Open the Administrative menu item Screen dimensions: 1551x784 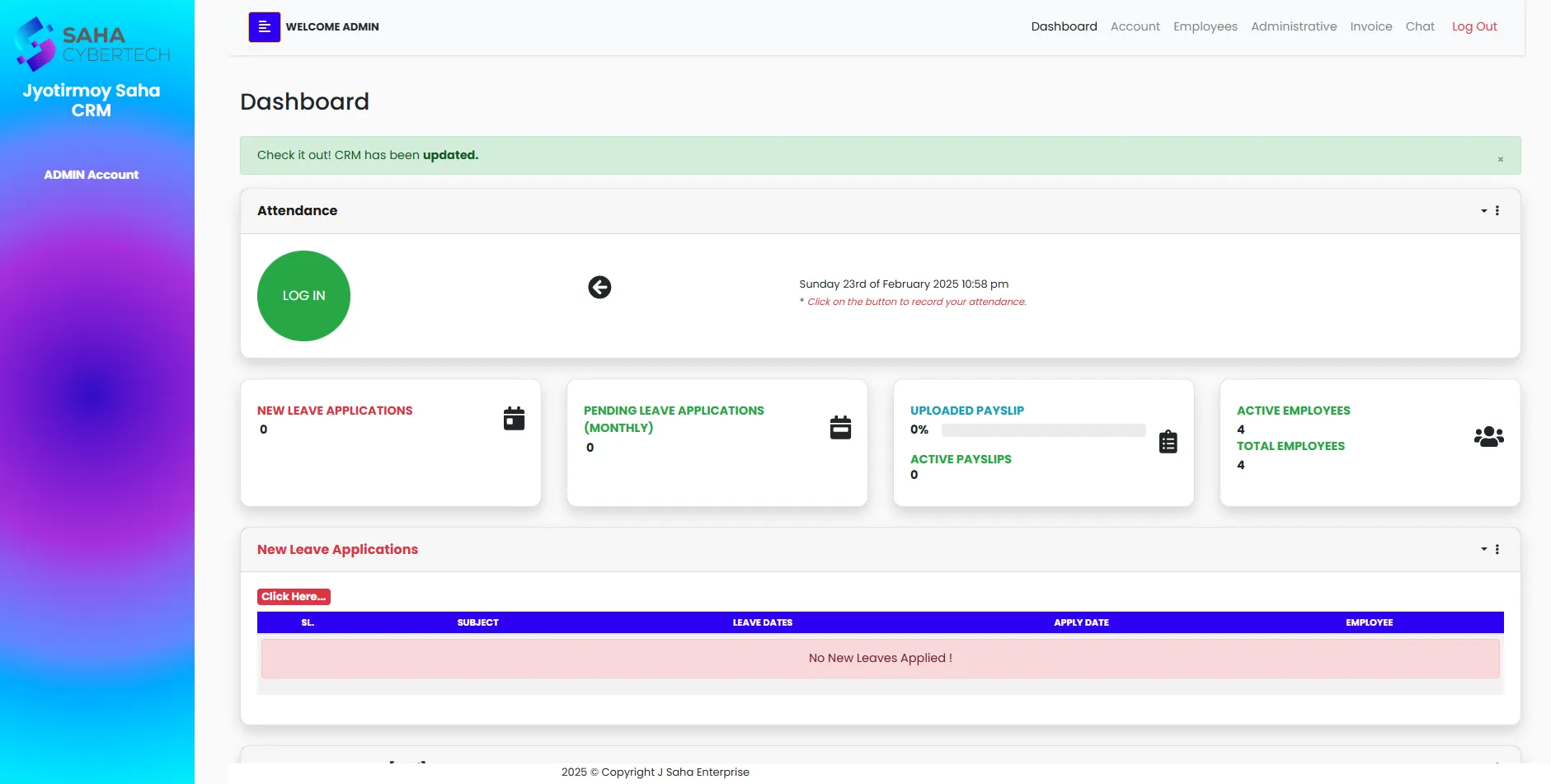(1293, 26)
